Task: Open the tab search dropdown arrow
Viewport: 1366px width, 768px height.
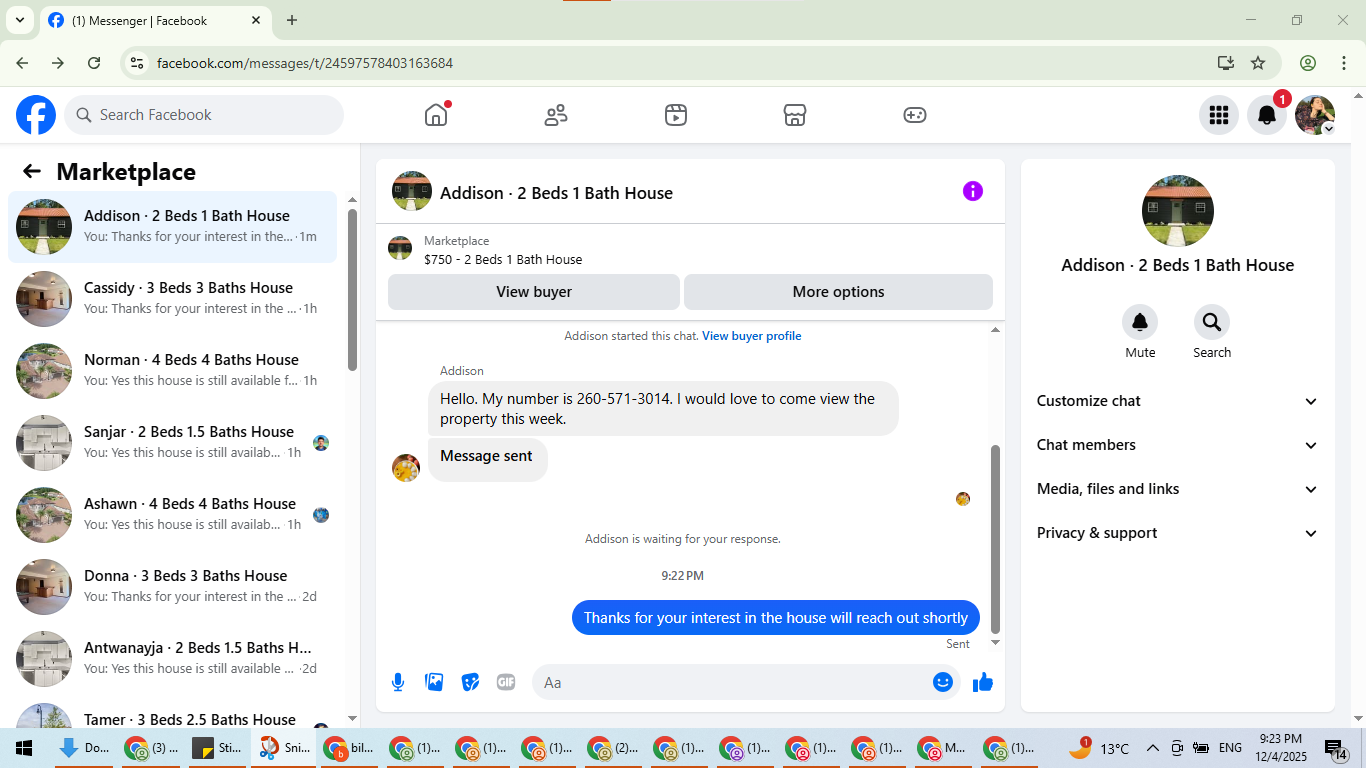Action: [x=19, y=20]
